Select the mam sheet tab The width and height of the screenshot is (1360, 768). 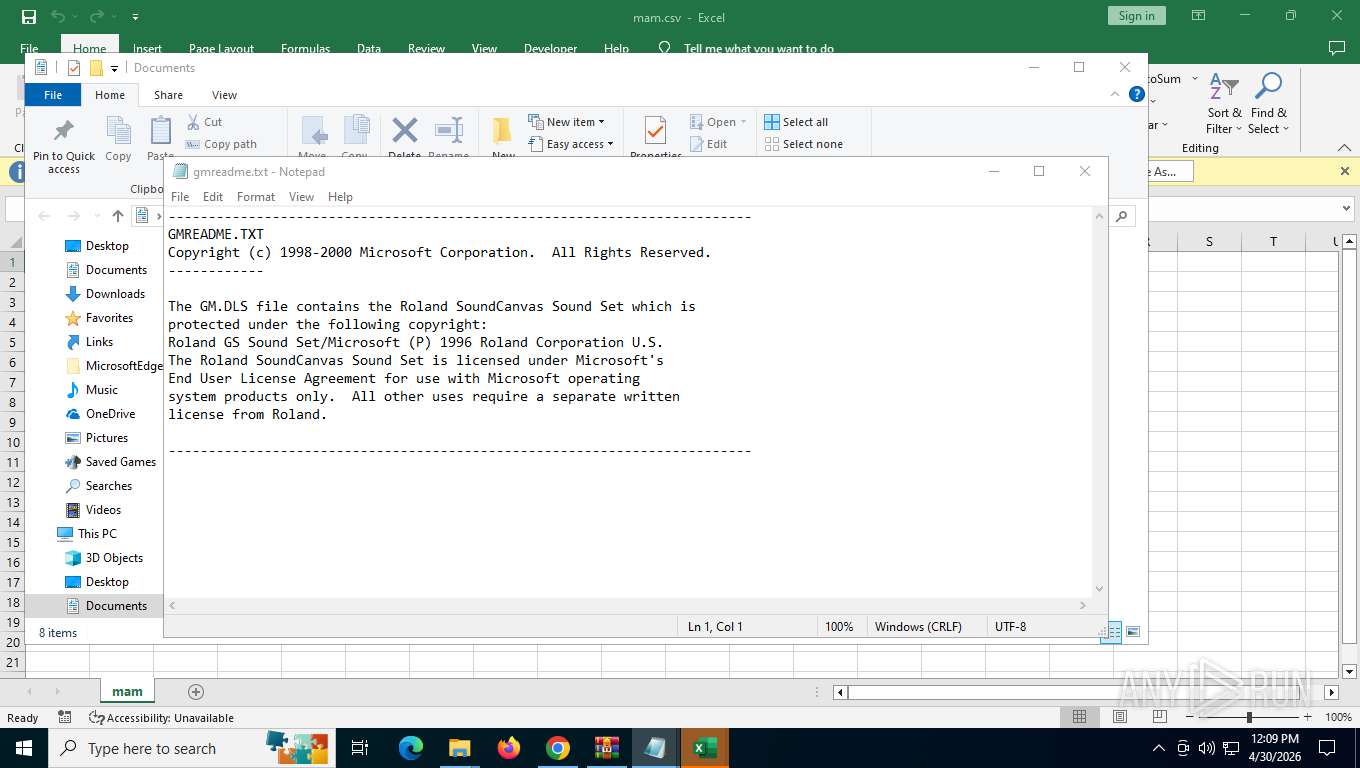pos(127,691)
